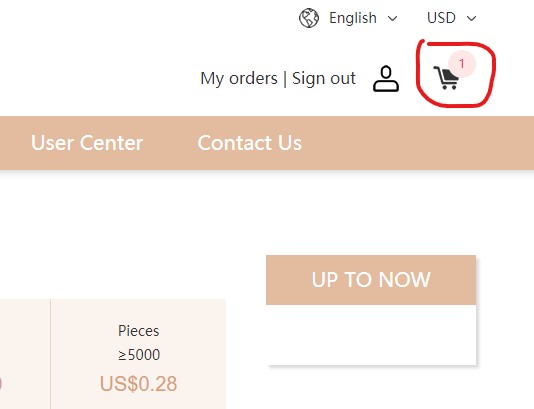Click the partially visible left price tier cell
The width and height of the screenshot is (534, 409).
tap(25, 354)
